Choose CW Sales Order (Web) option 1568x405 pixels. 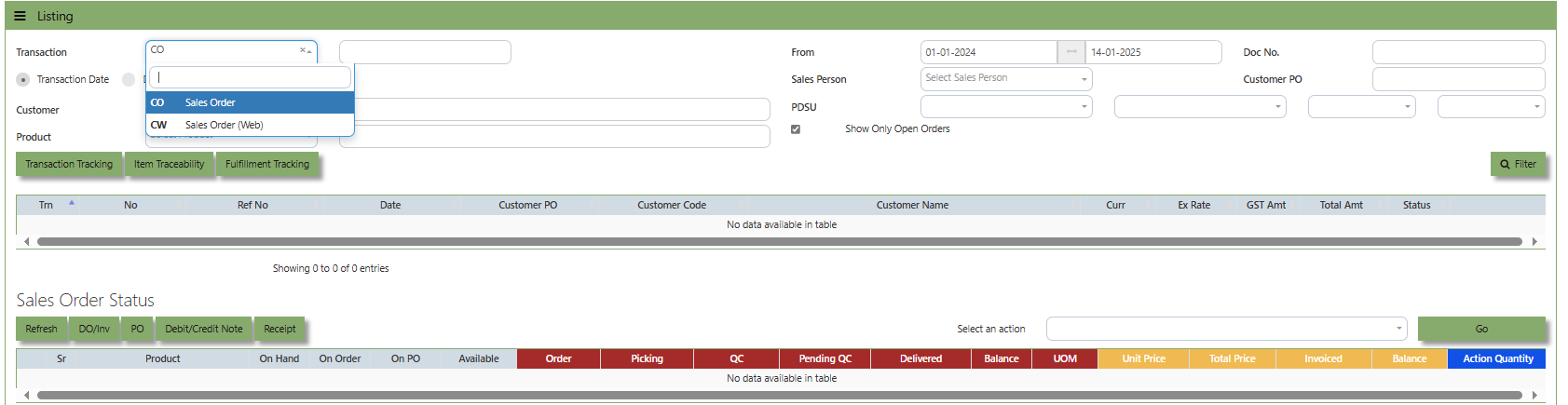250,125
